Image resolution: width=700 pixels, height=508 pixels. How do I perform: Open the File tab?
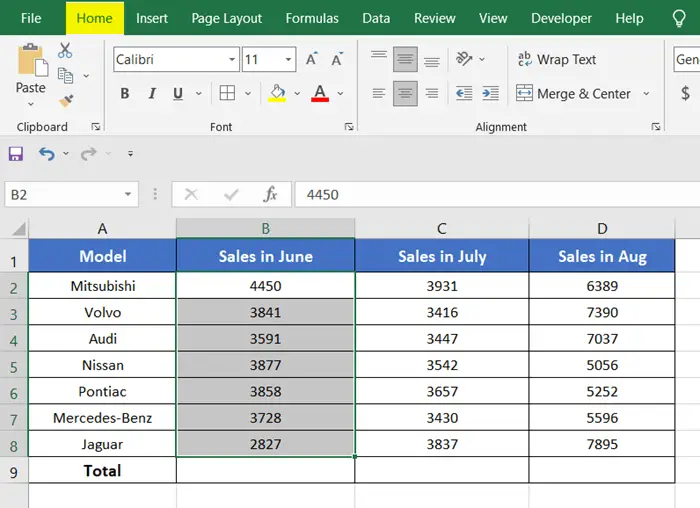[31, 18]
